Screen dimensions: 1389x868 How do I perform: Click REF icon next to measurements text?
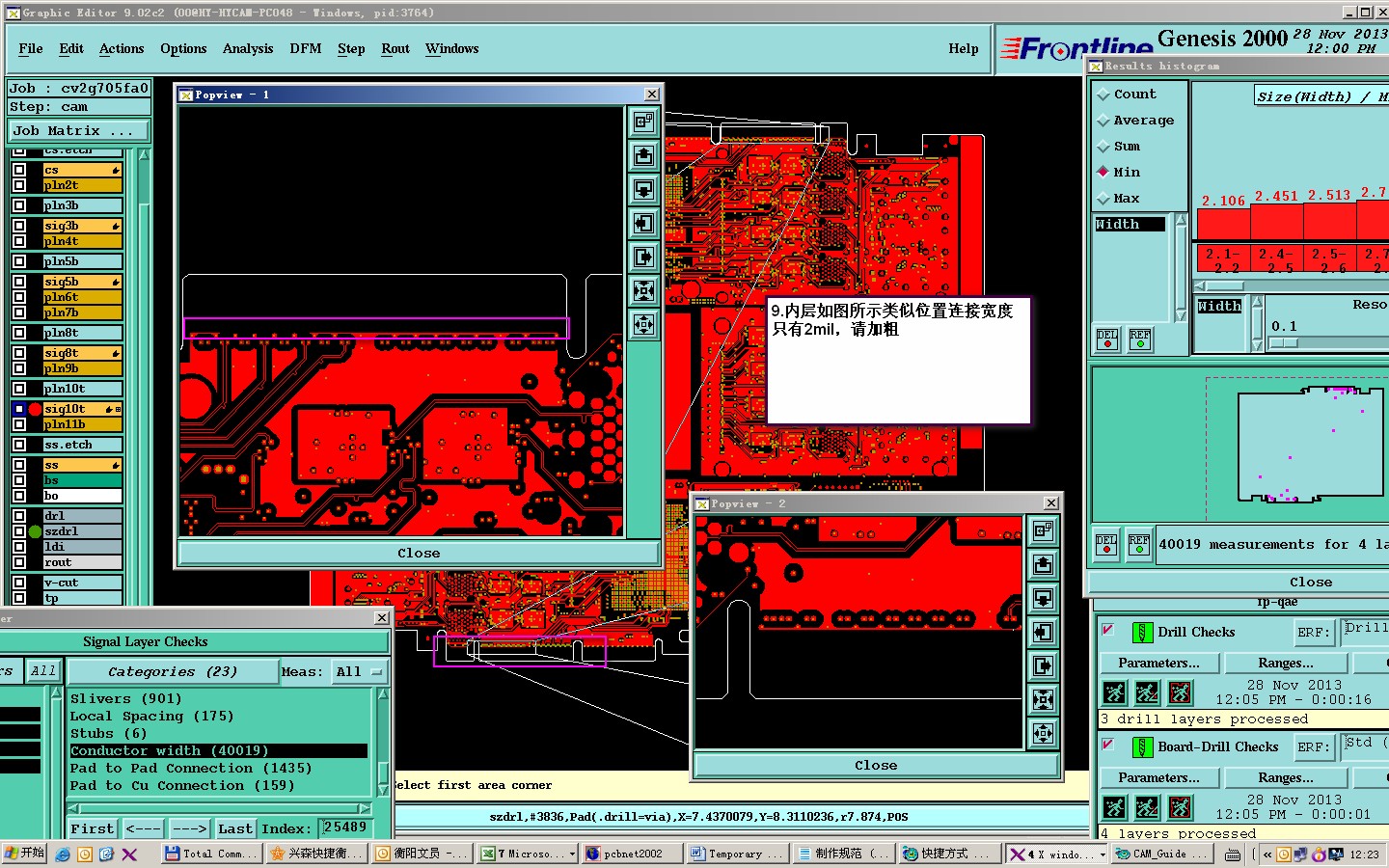pyautogui.click(x=1139, y=546)
